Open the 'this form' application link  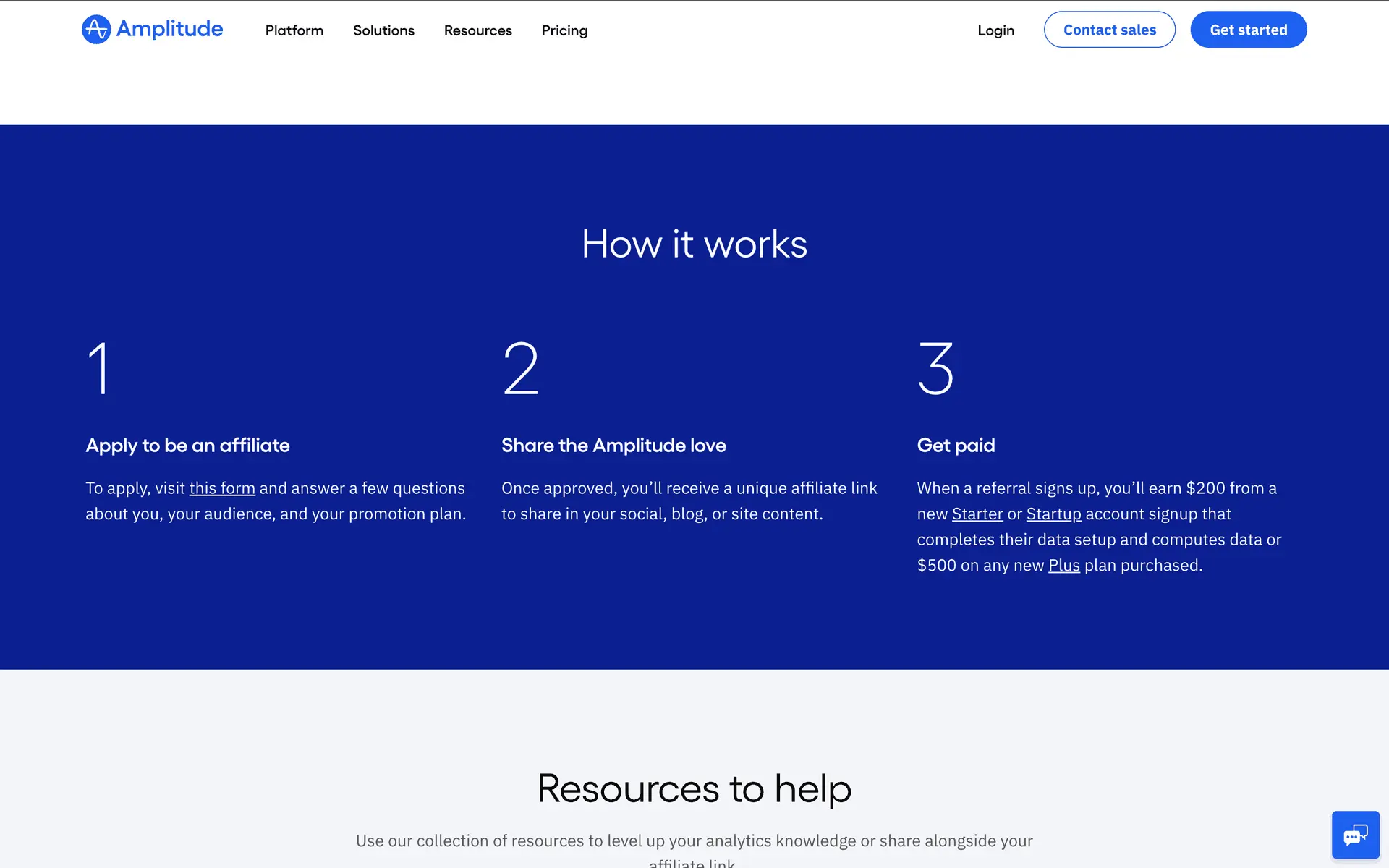click(222, 488)
